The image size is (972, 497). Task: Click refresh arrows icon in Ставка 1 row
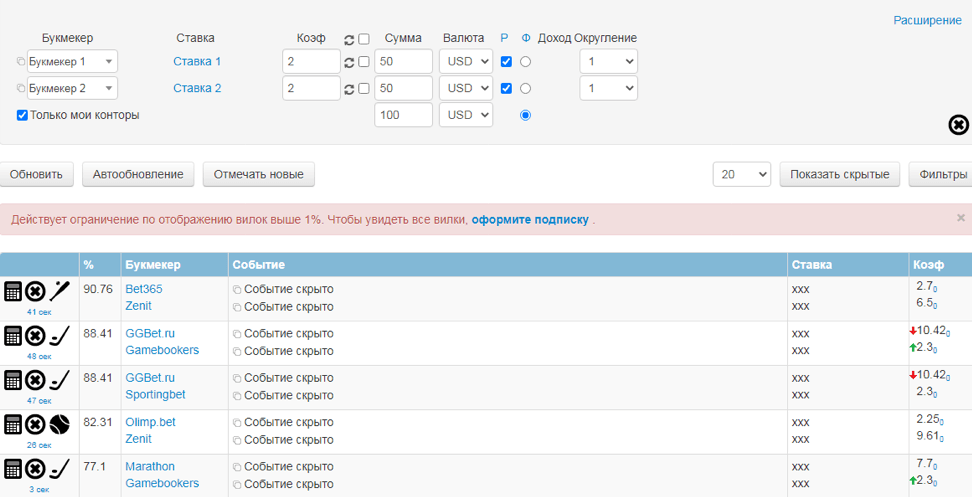(349, 62)
